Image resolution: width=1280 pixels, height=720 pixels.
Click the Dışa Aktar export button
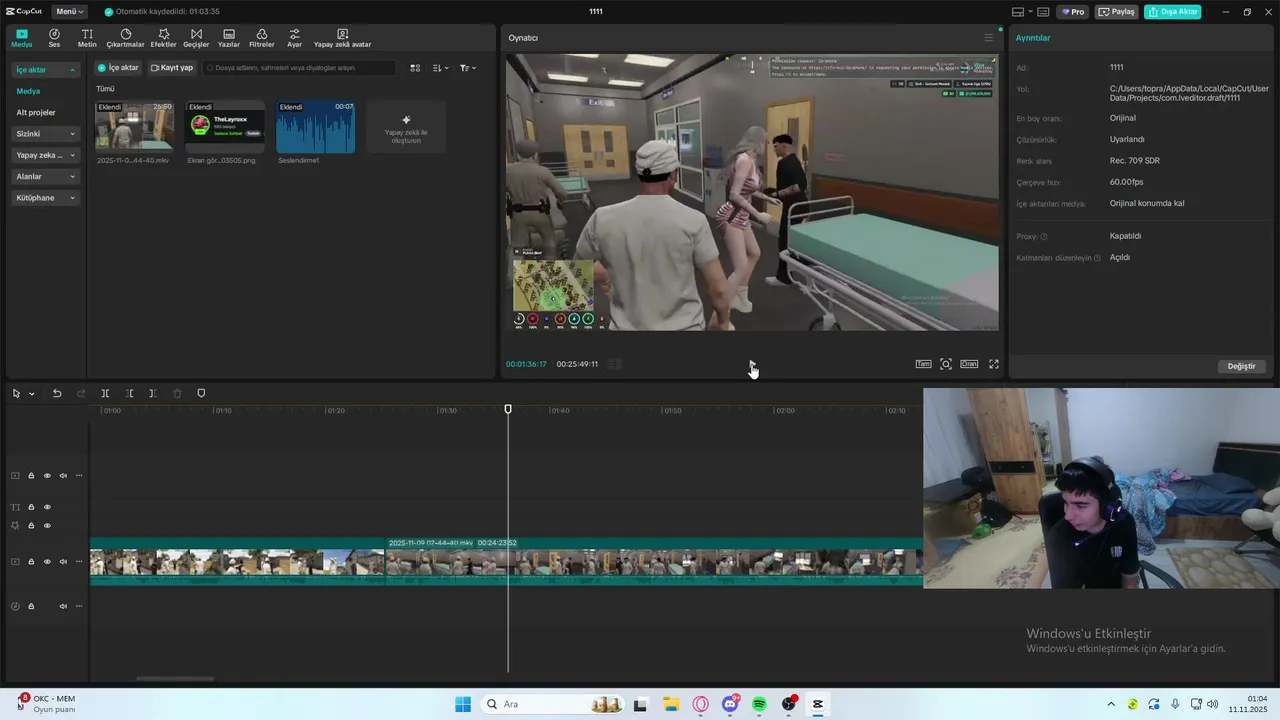tap(1173, 12)
